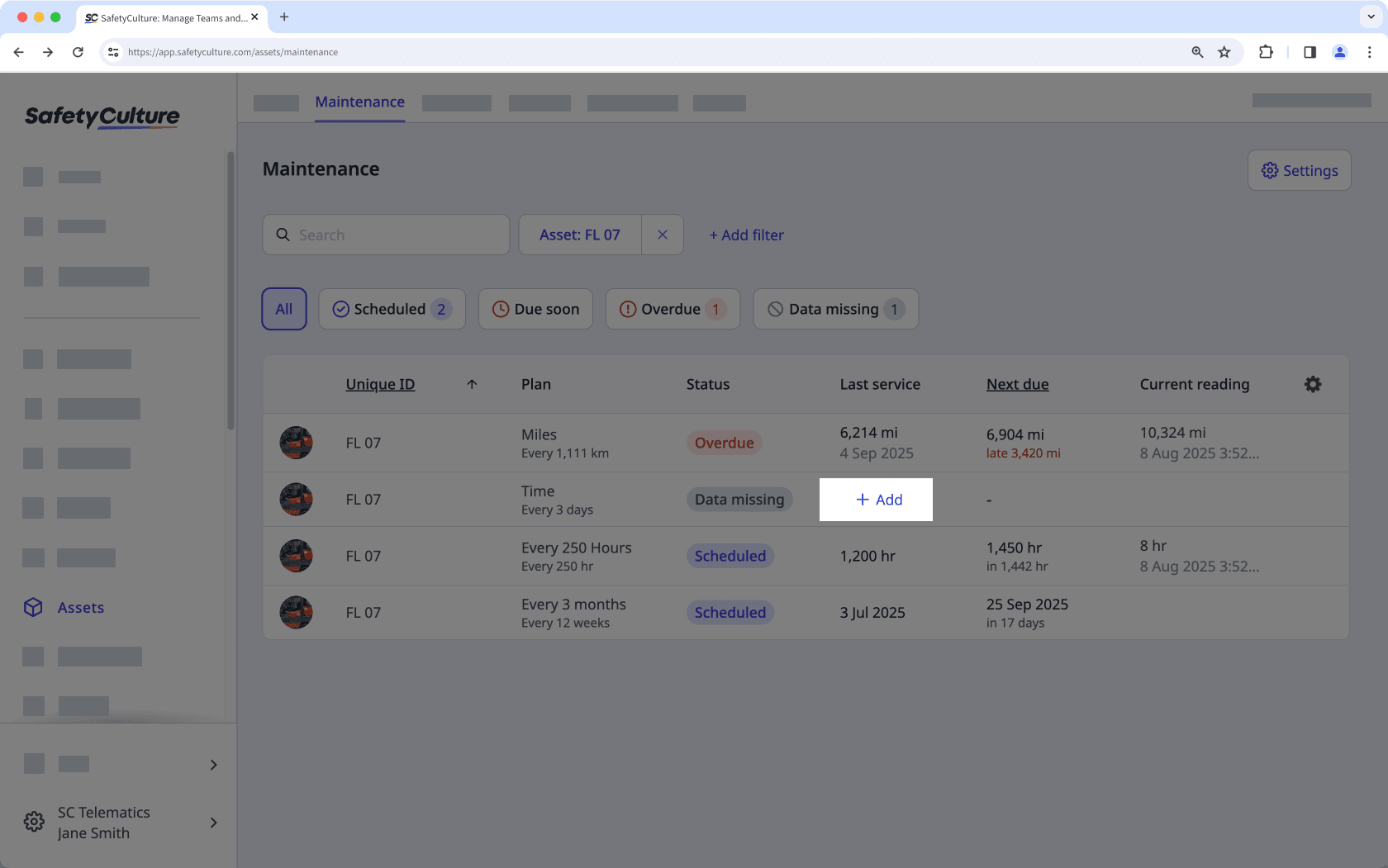The height and width of the screenshot is (868, 1388).
Task: Toggle the Scheduled status filter
Action: [392, 308]
